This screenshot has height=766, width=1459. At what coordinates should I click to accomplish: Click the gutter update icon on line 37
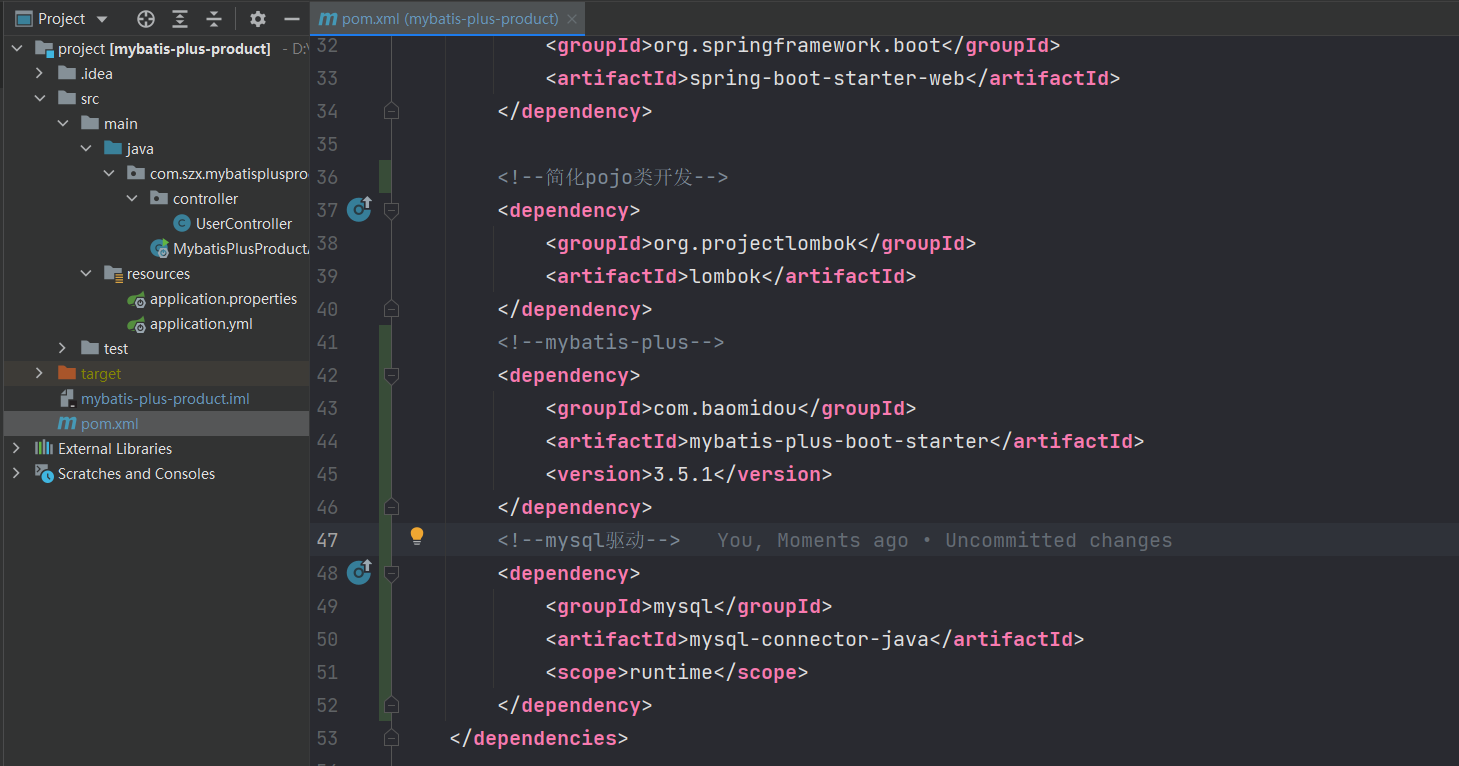(x=359, y=209)
